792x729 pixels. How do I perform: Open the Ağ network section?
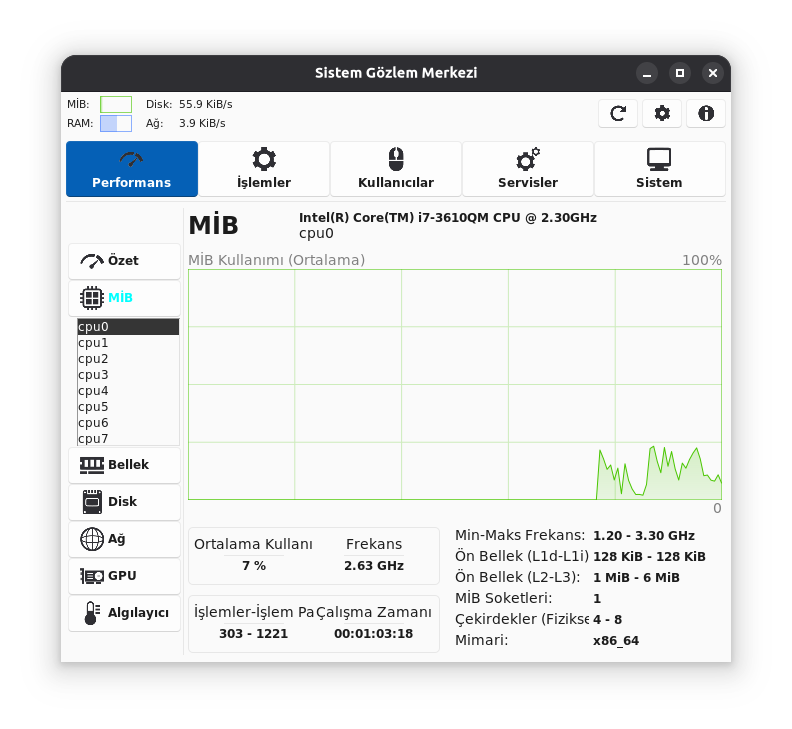point(124,539)
